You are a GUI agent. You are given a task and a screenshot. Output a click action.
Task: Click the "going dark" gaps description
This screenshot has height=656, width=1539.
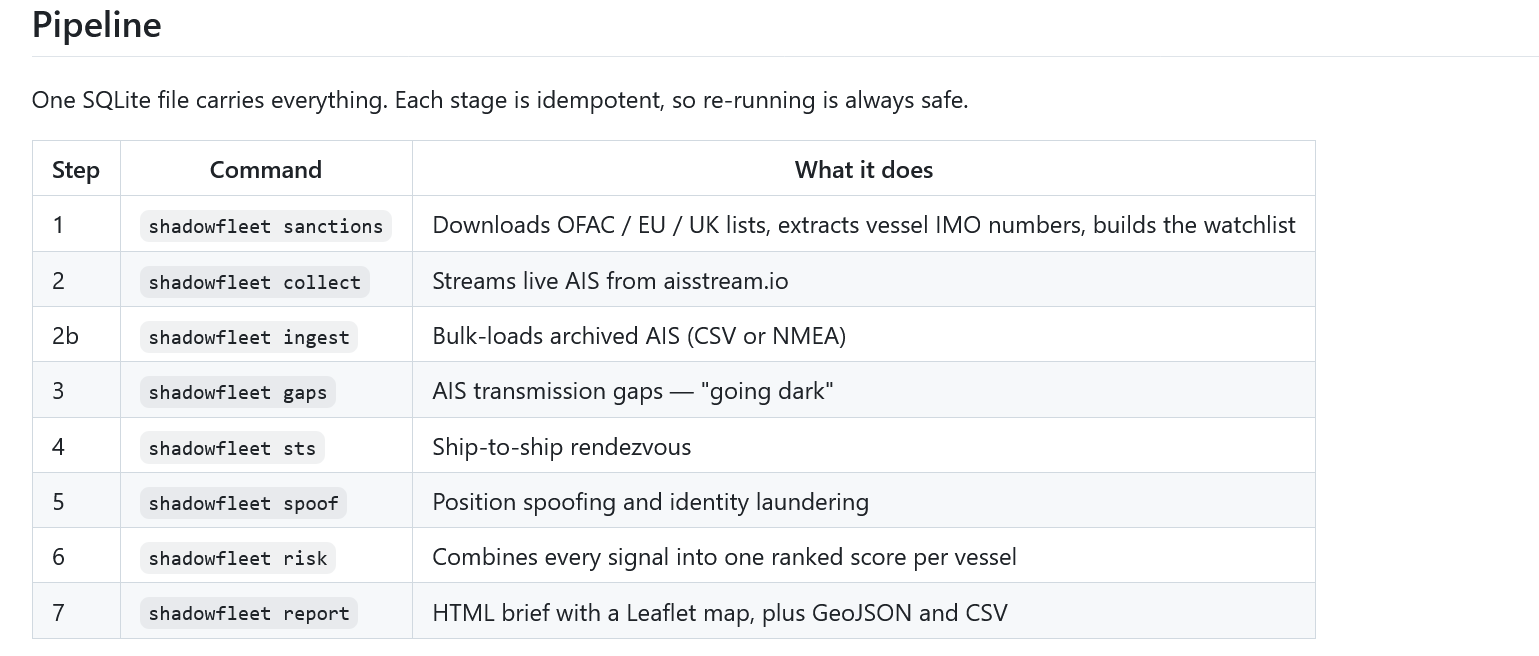point(633,391)
